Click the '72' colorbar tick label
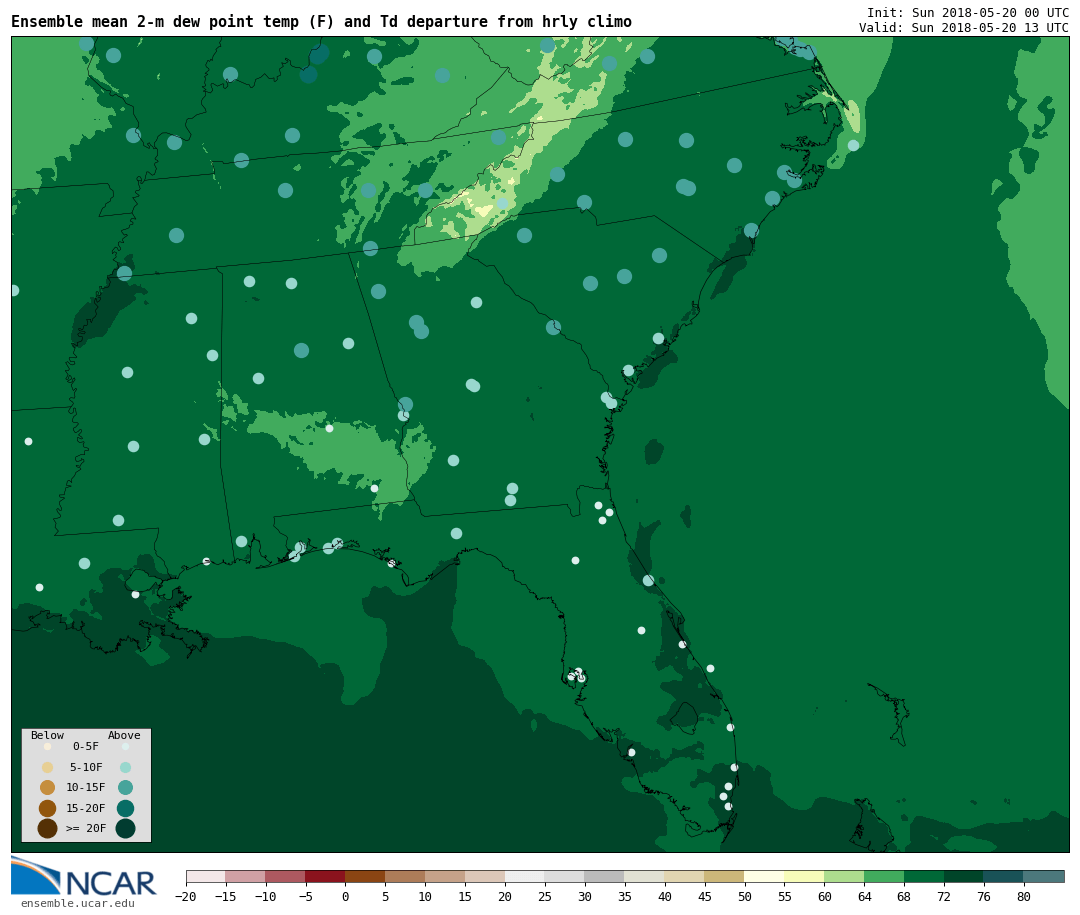Image resolution: width=1080 pixels, height=915 pixels. [944, 896]
